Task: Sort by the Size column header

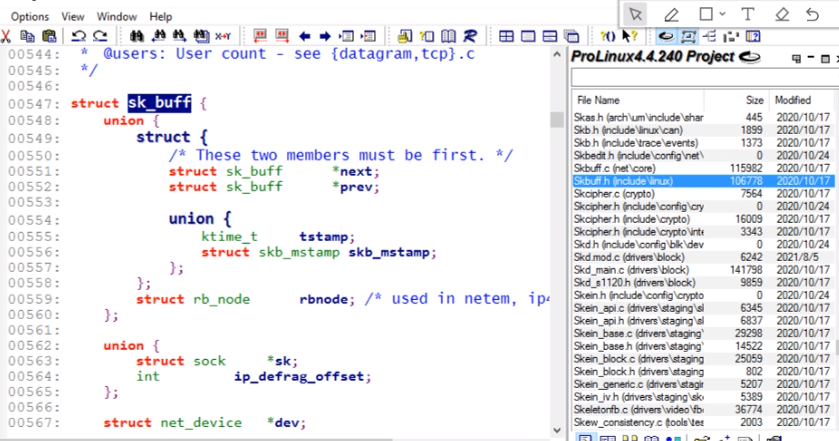Action: pyautogui.click(x=736, y=100)
